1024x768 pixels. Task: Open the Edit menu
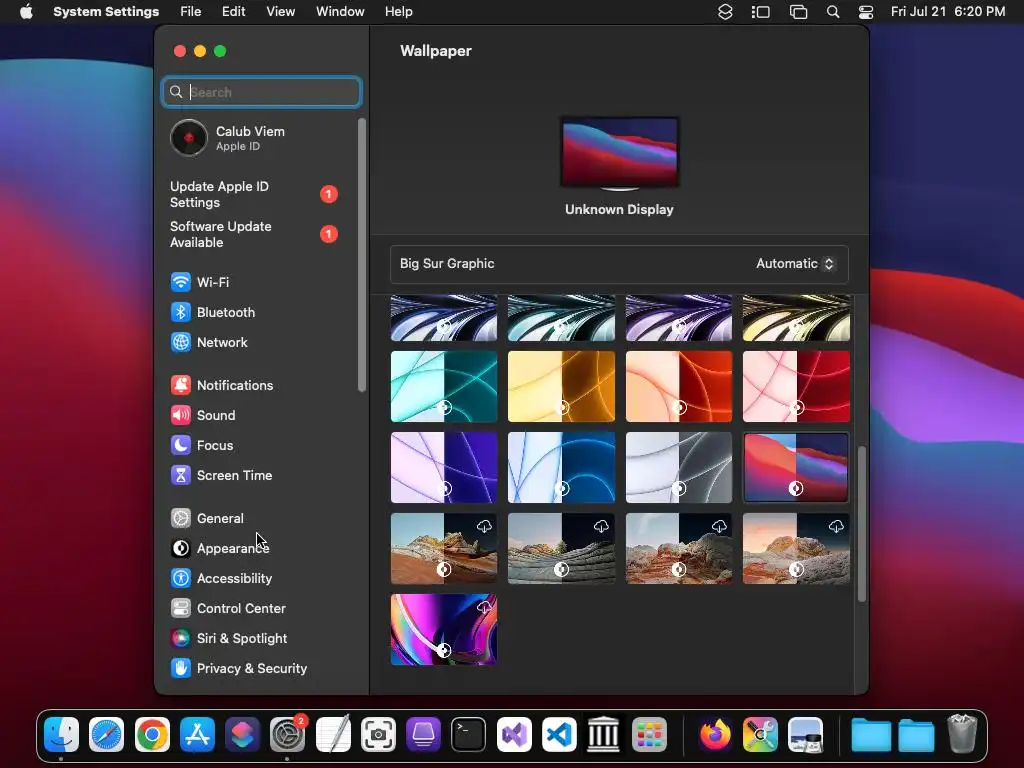point(233,12)
